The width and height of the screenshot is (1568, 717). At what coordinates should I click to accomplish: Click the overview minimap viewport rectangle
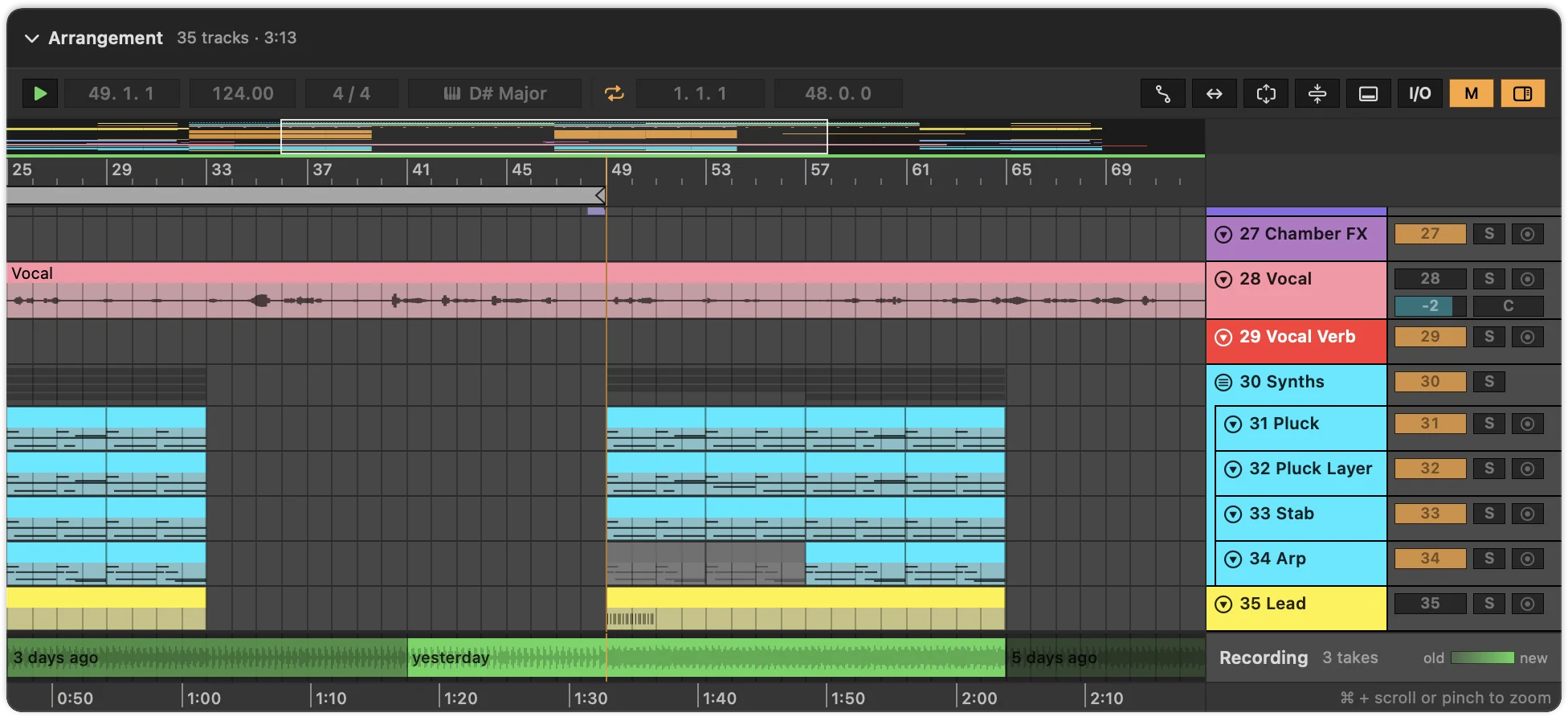pyautogui.click(x=554, y=137)
